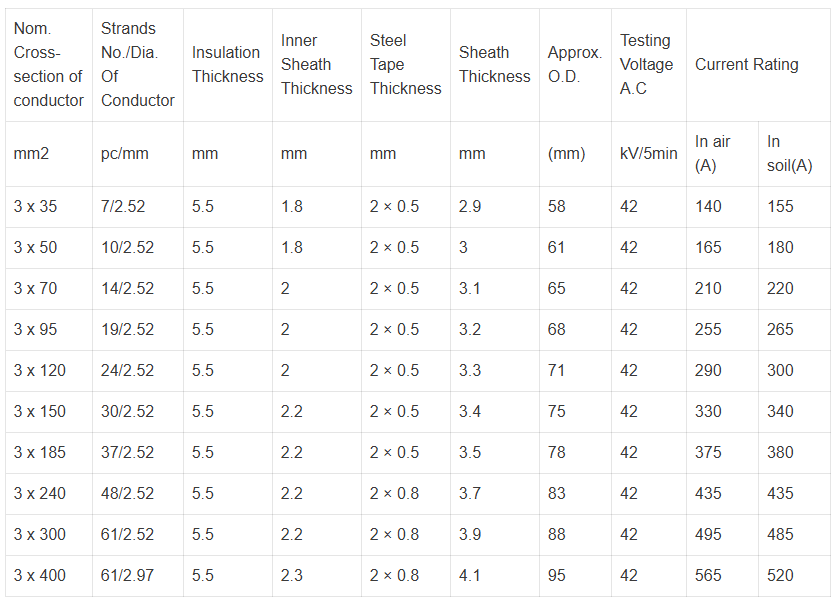Image resolution: width=837 pixels, height=602 pixels.
Task: Click the '61/2.97' strands value
Action: (128, 575)
